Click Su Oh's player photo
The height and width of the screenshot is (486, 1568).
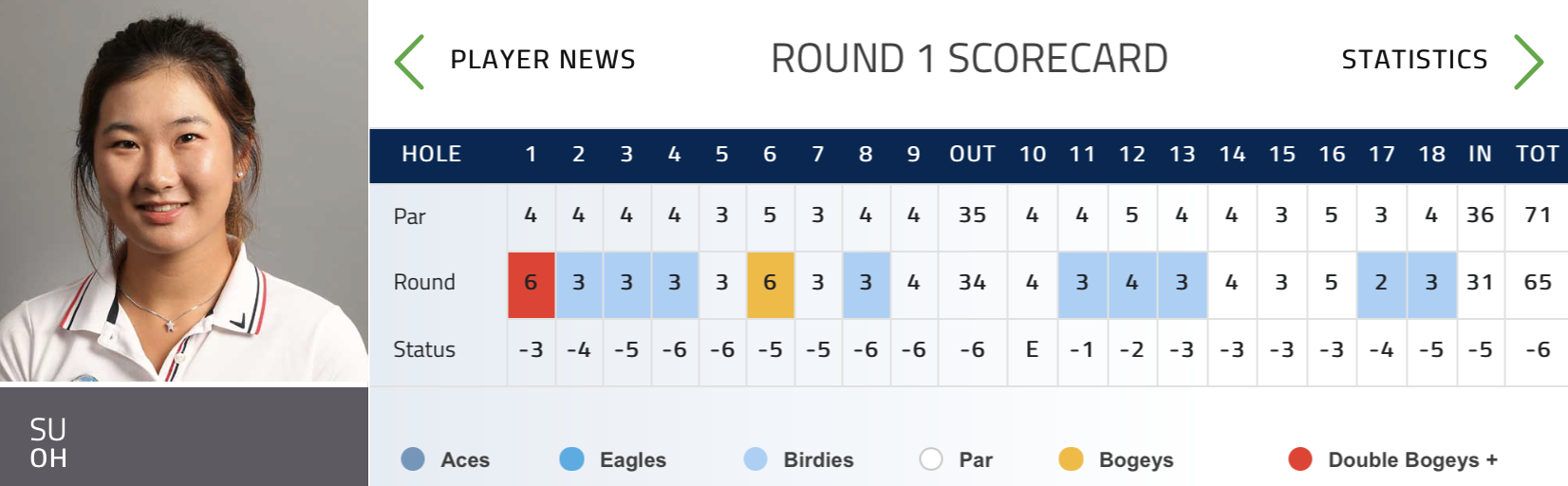(183, 190)
